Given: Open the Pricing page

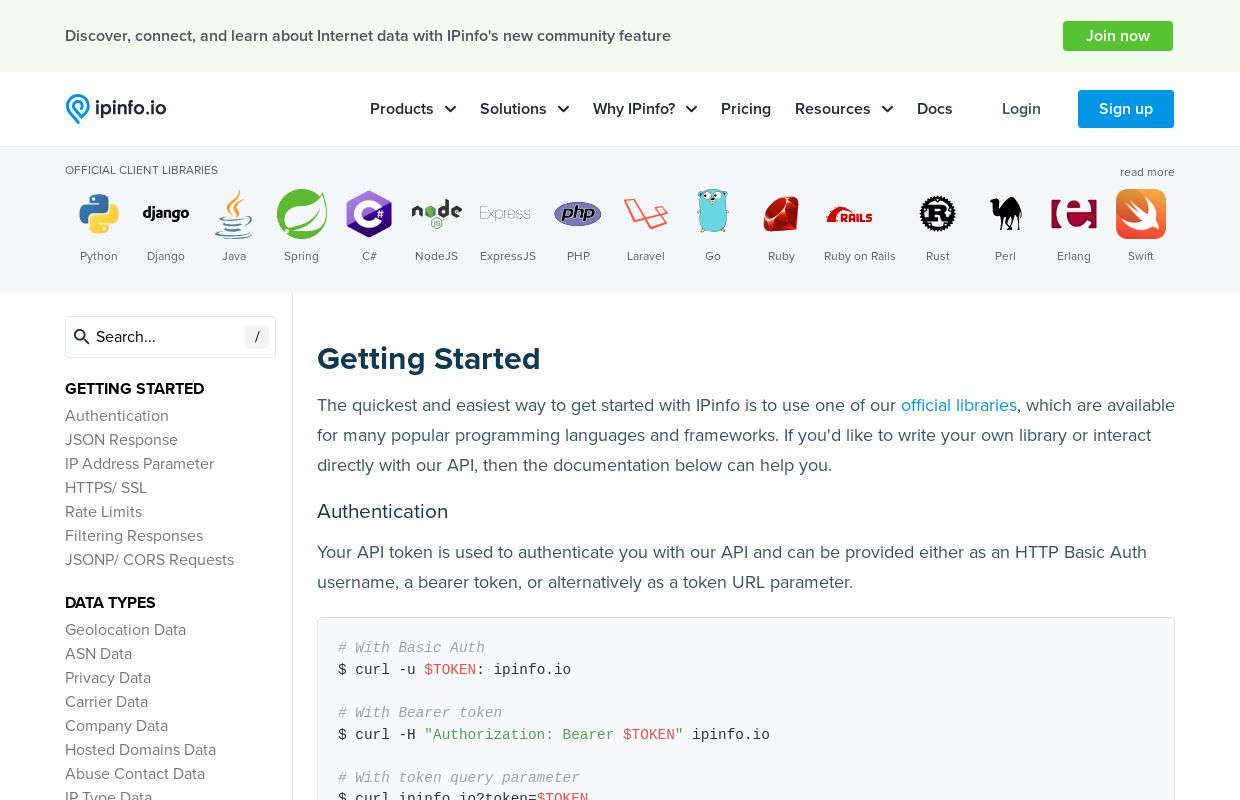Looking at the screenshot, I should (746, 109).
